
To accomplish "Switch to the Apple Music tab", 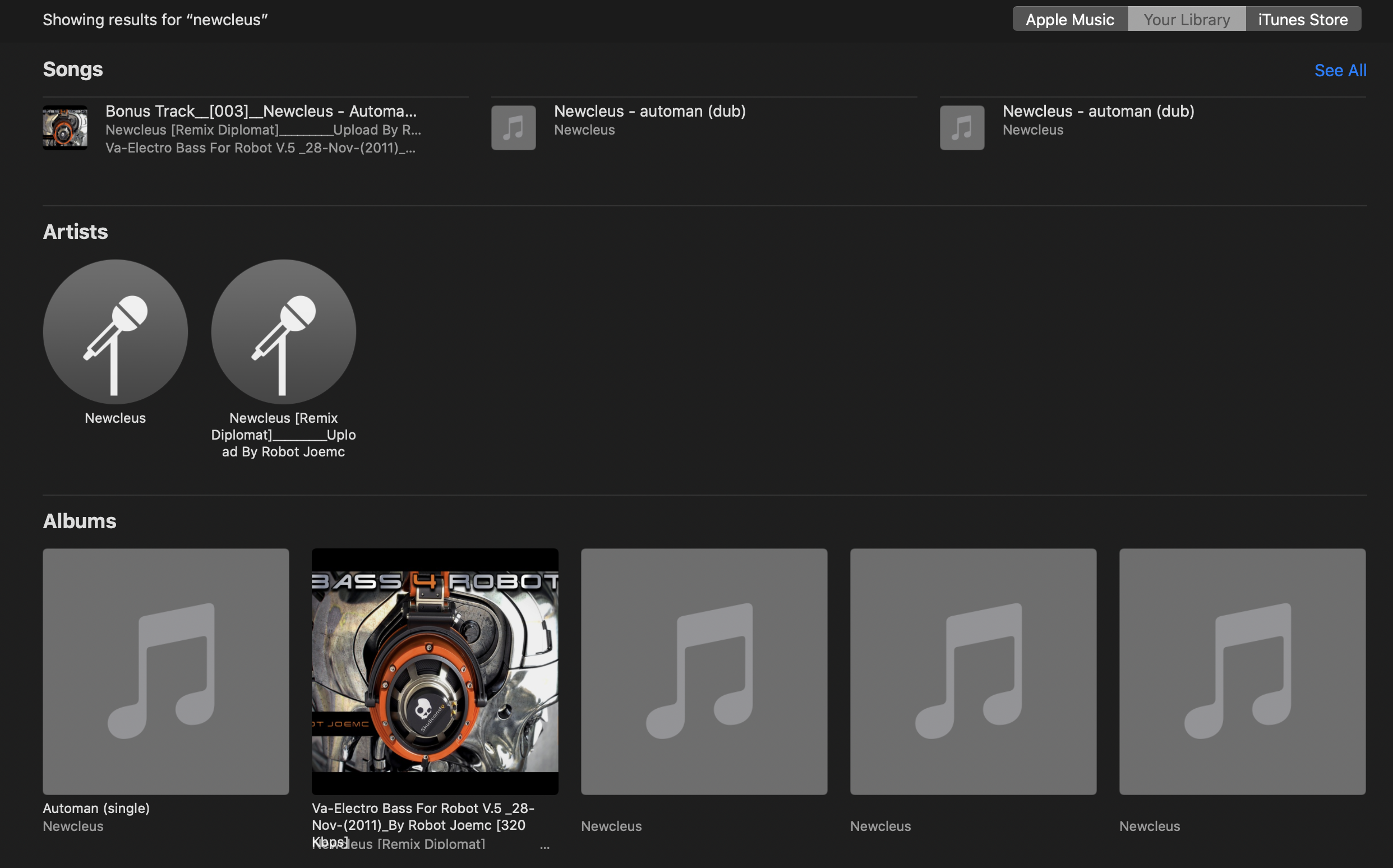I will click(x=1070, y=19).
